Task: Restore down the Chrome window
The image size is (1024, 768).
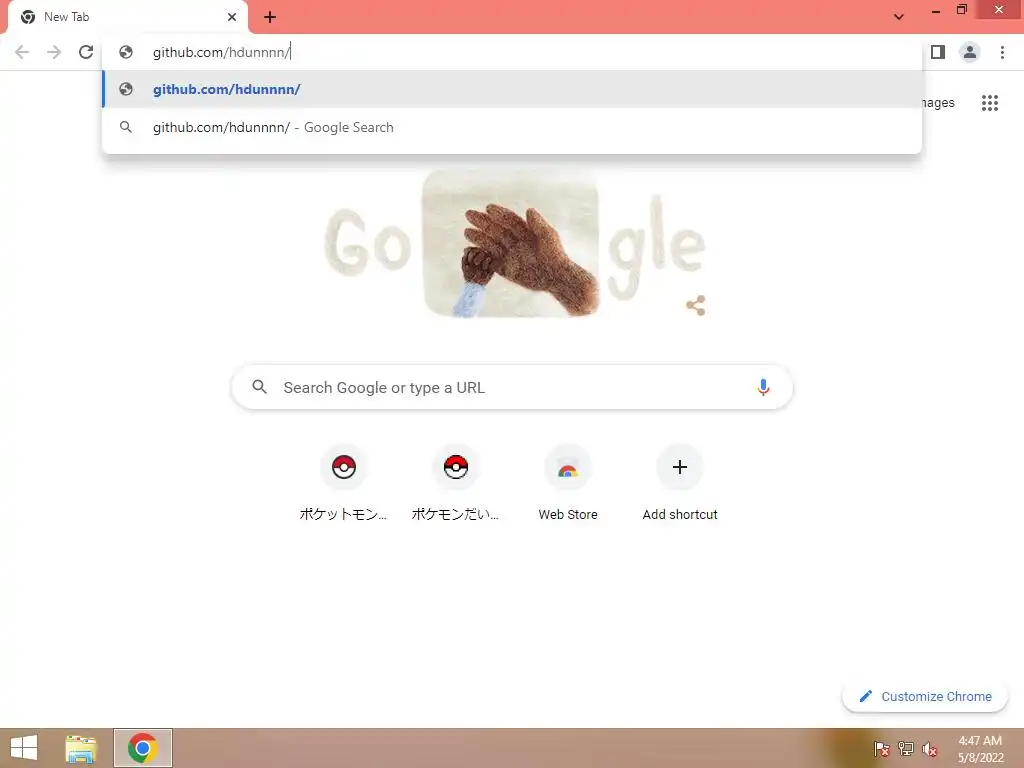Action: click(962, 10)
